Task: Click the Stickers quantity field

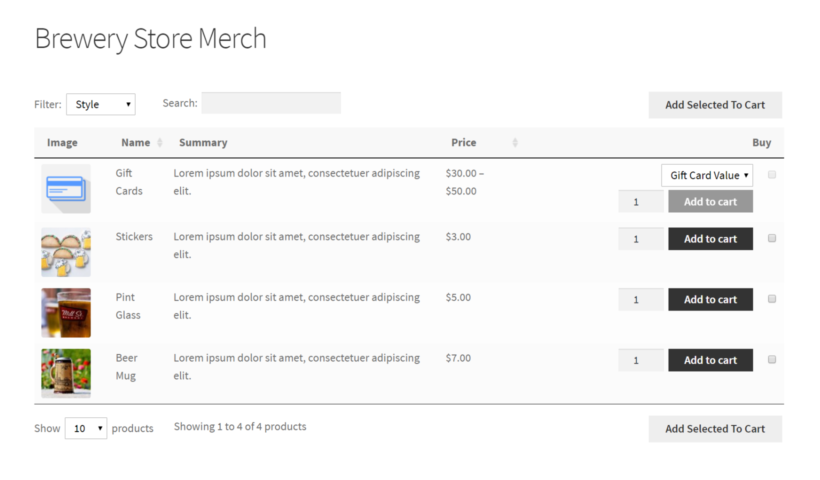Action: [x=641, y=238]
